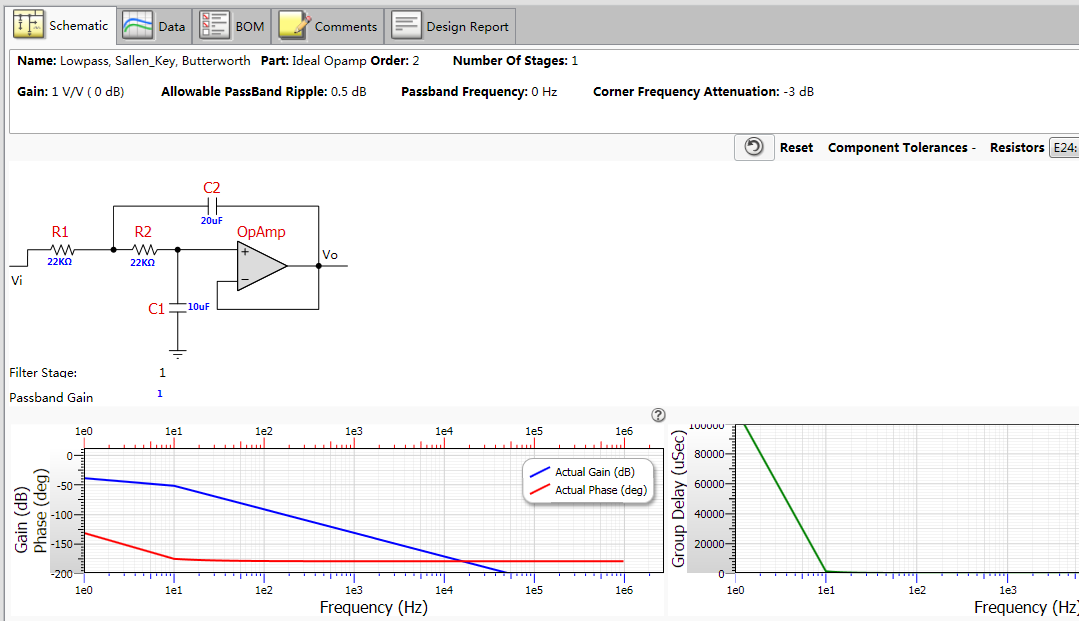Viewport: 1079px width, 621px height.
Task: Open the help question mark above the gain plot
Action: [659, 414]
